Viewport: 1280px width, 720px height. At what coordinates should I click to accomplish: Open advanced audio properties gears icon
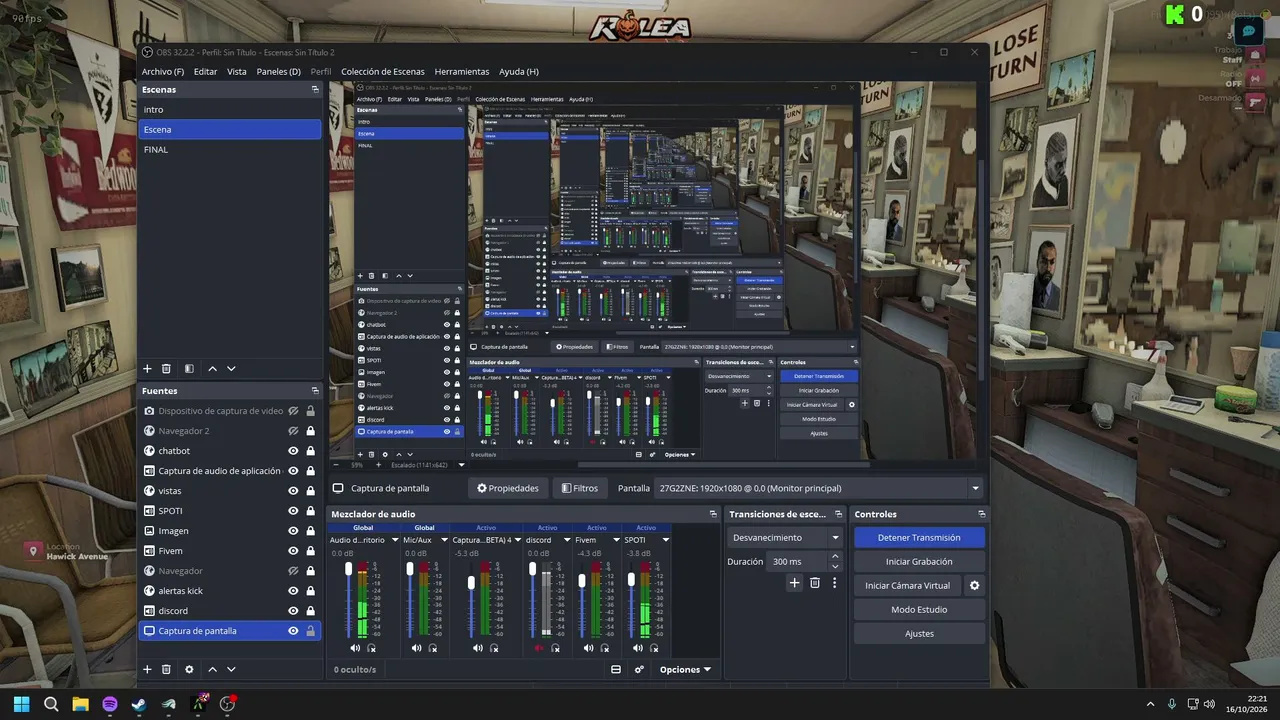click(639, 670)
